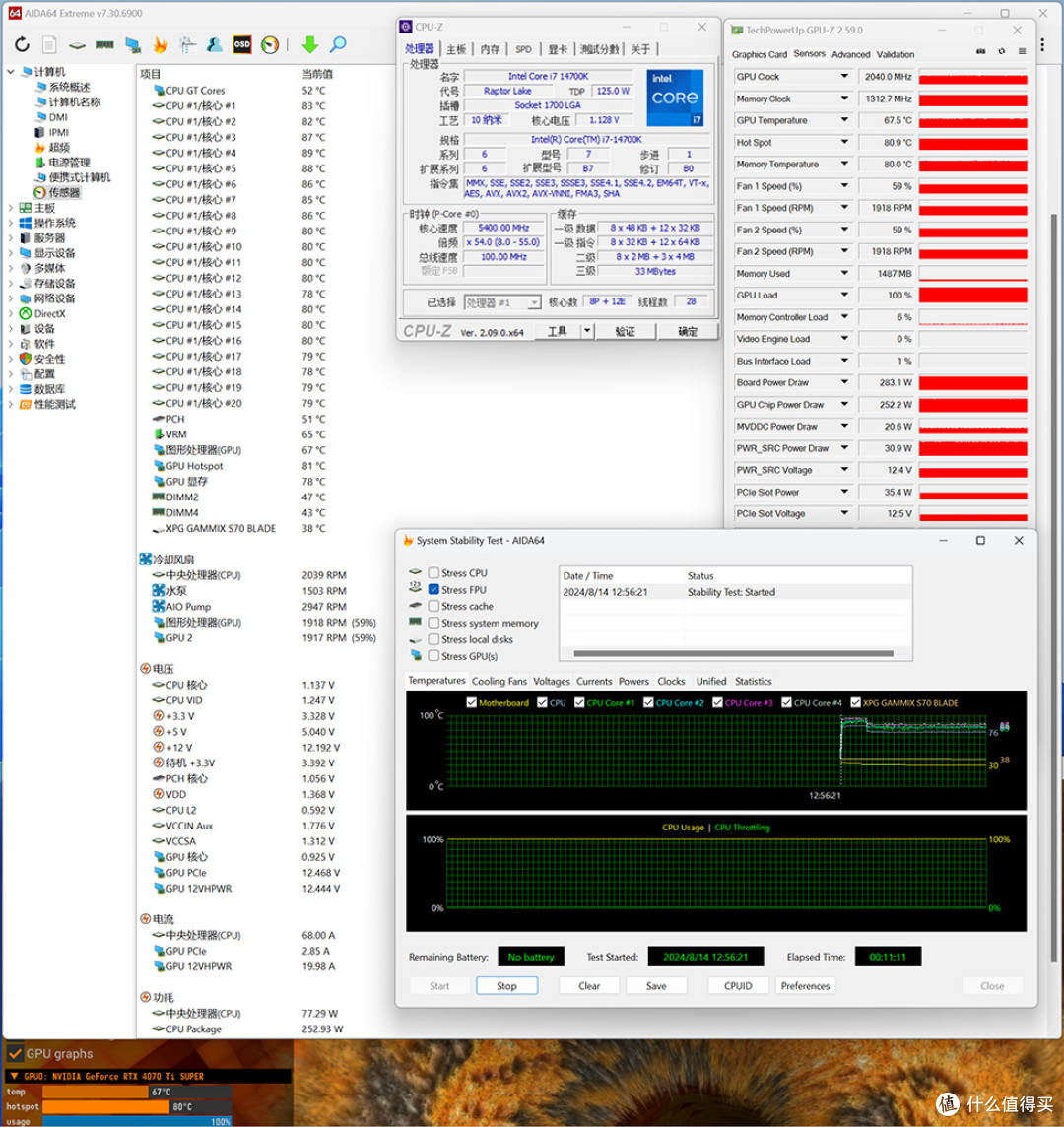This screenshot has width=1064, height=1127.
Task: Click the checklist report wizard toolbar icon
Action: [x=187, y=45]
